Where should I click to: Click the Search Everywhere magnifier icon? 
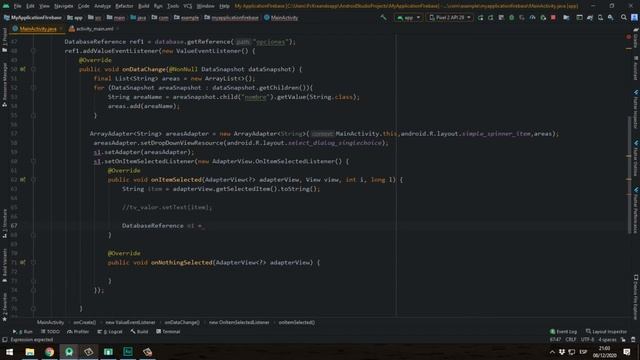(624, 18)
